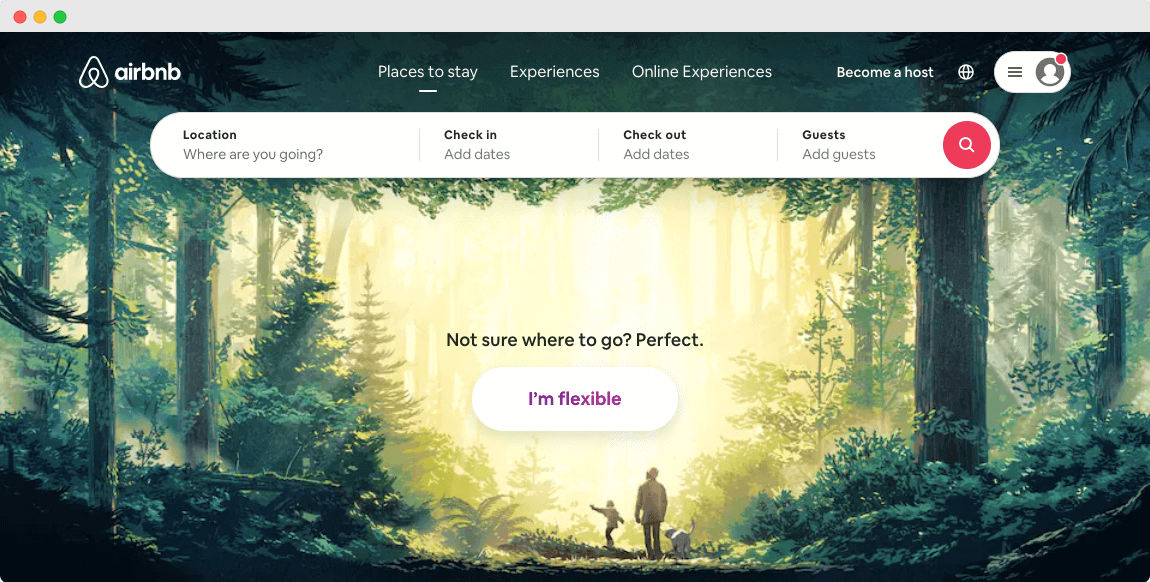Open the Check in date picker

[509, 145]
